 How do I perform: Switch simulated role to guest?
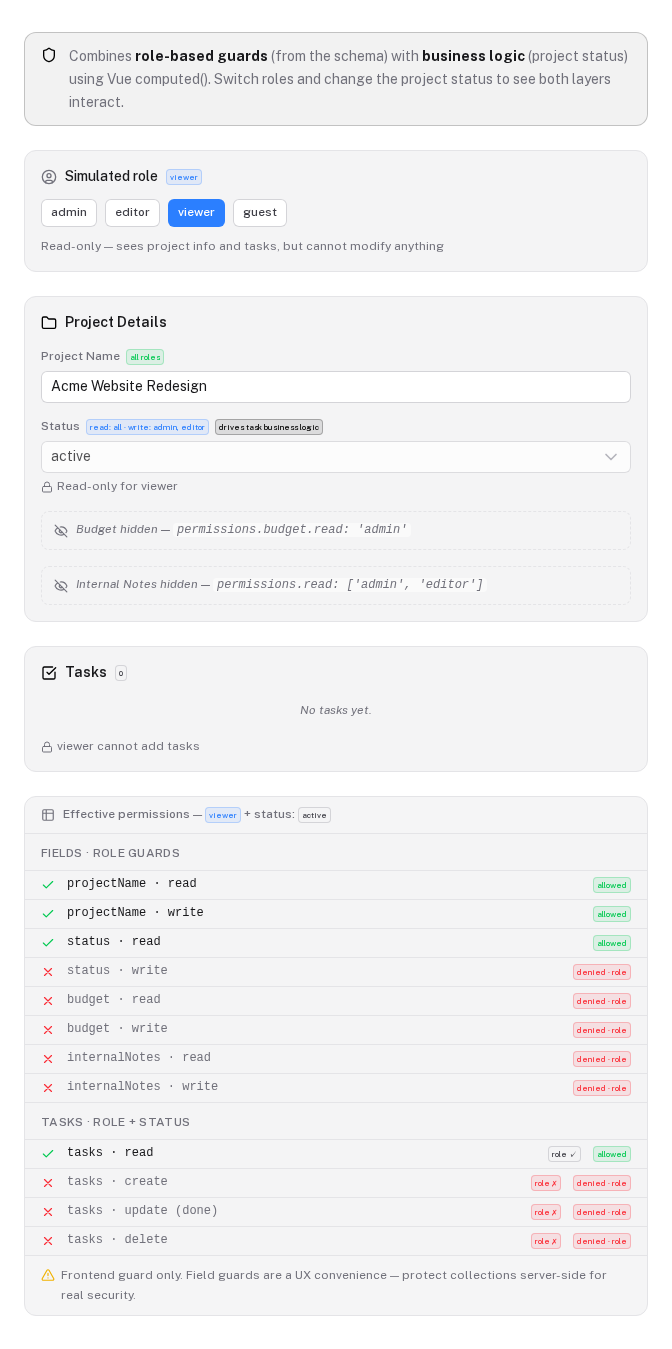[260, 213]
